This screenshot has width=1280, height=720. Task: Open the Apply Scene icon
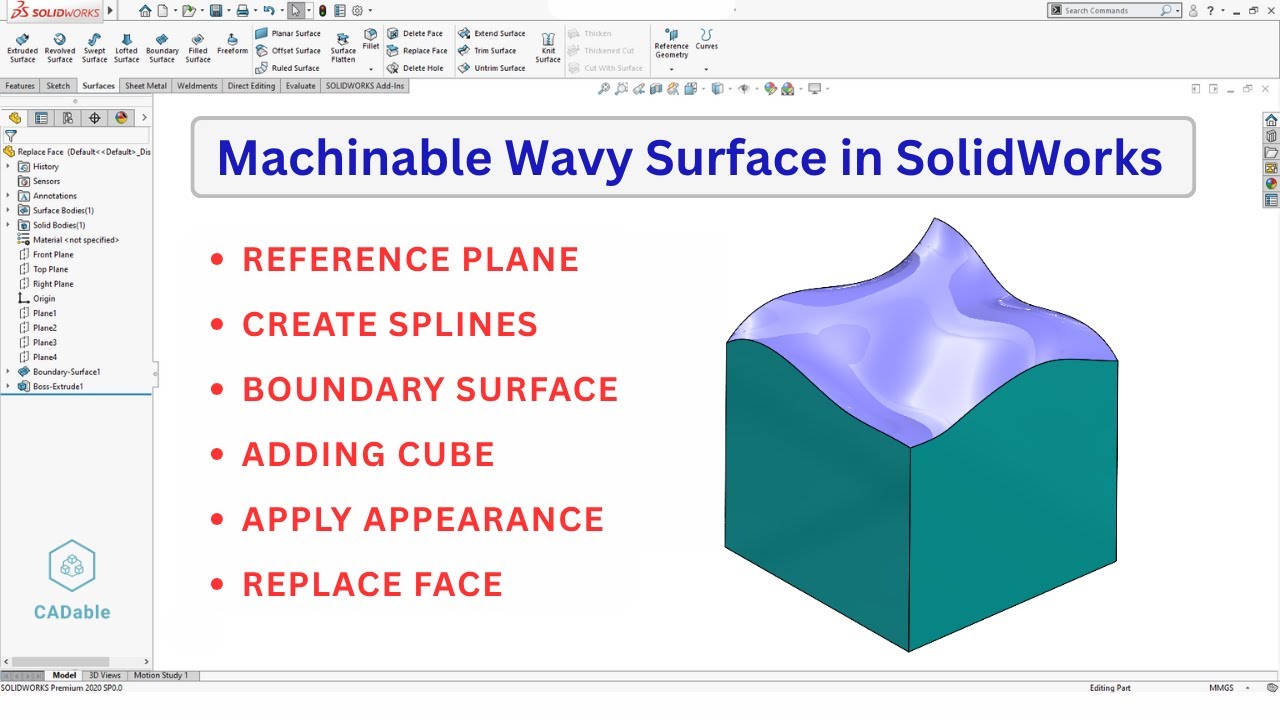[x=789, y=89]
